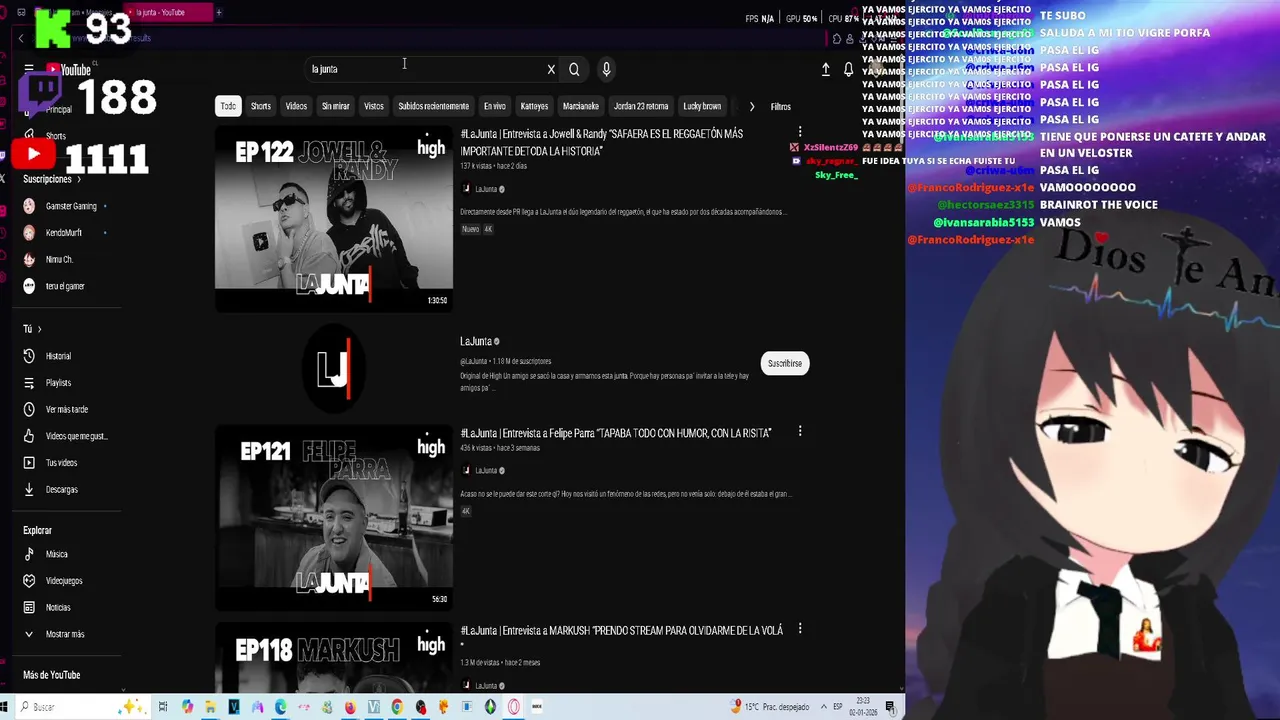Open Opera GX on the taskbar
This screenshot has height=720, width=1280.
(x=514, y=707)
